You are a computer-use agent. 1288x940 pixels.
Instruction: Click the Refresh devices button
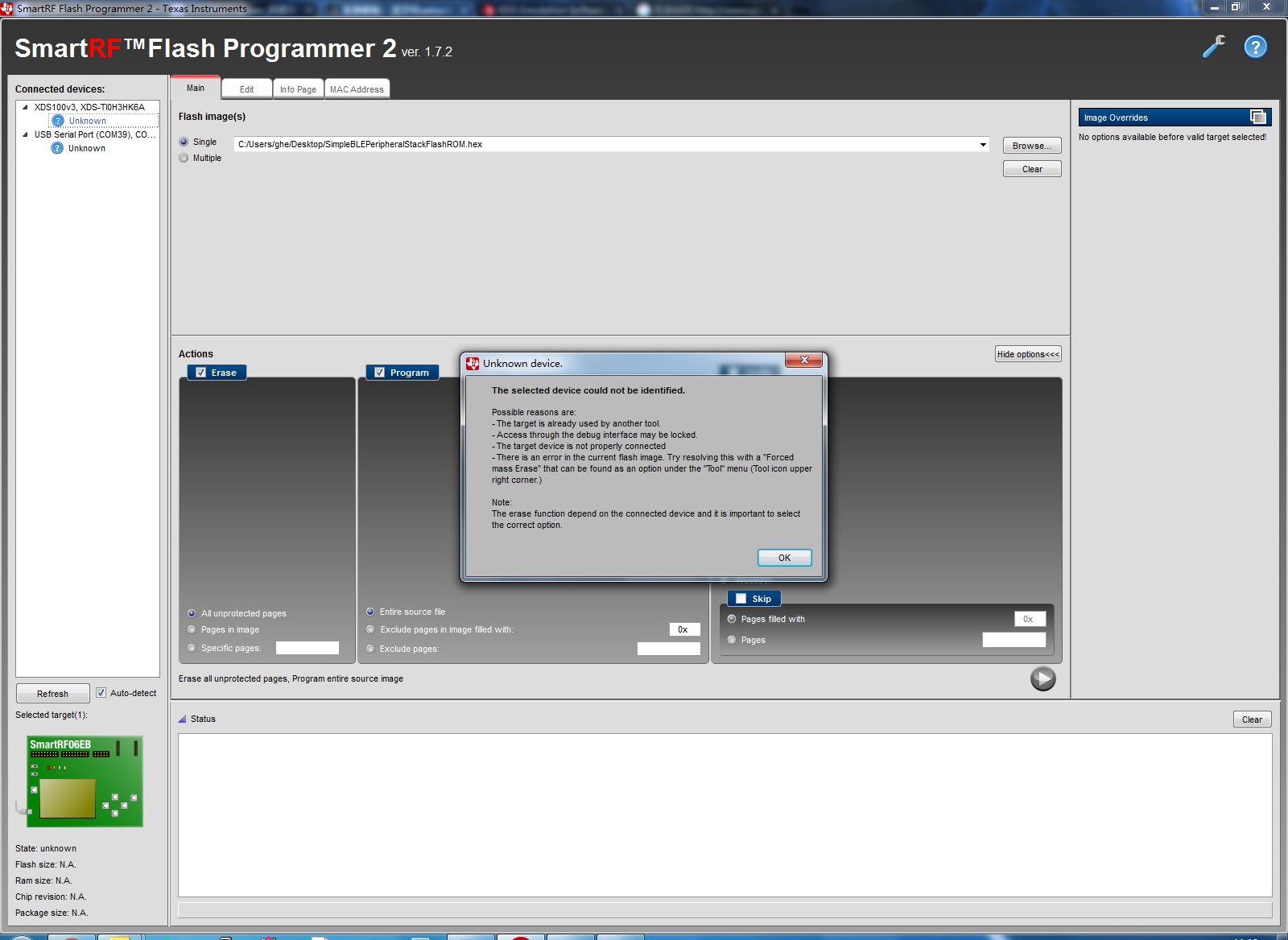tap(52, 694)
